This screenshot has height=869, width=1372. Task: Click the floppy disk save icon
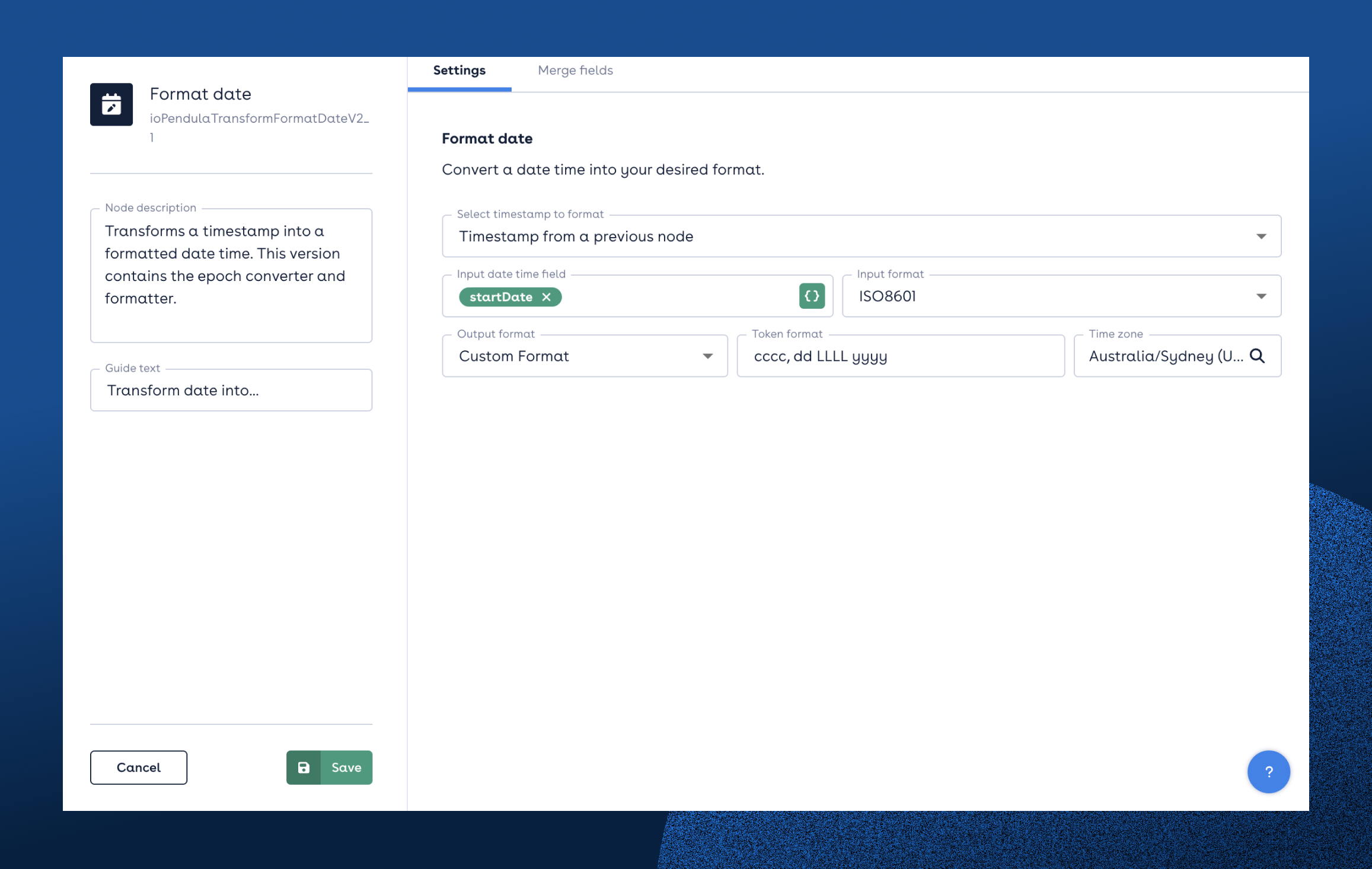[304, 767]
